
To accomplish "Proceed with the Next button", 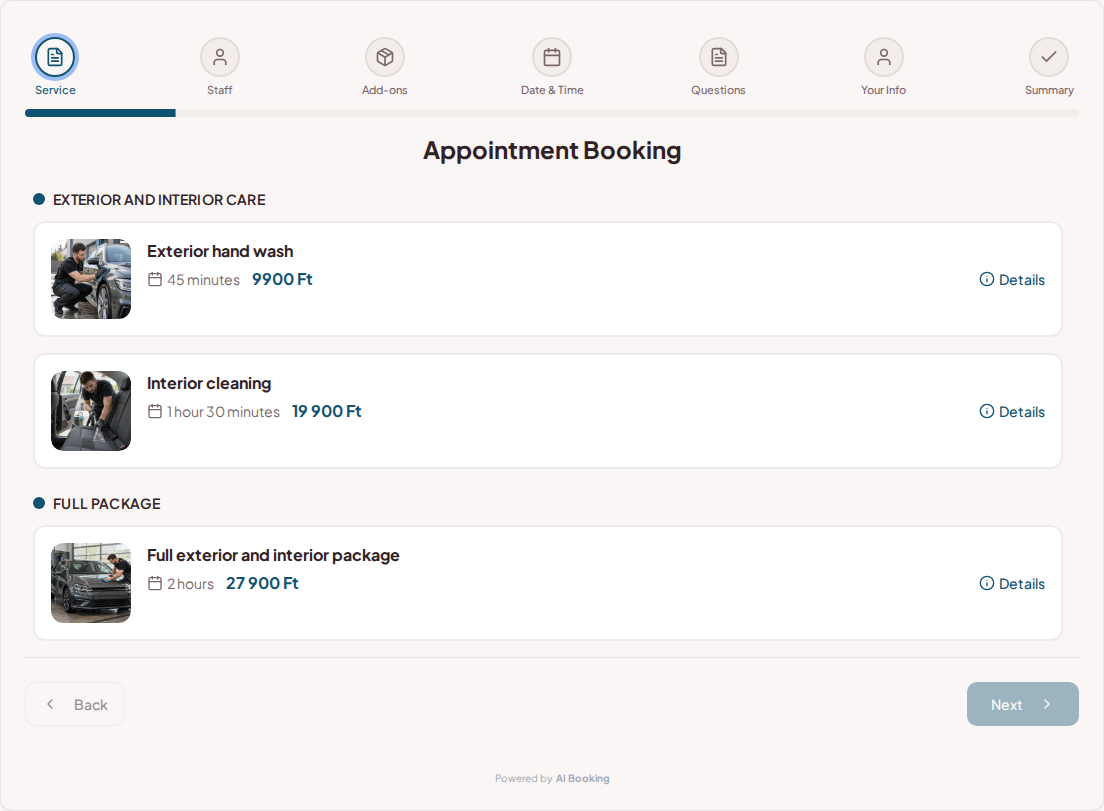I will (1022, 704).
